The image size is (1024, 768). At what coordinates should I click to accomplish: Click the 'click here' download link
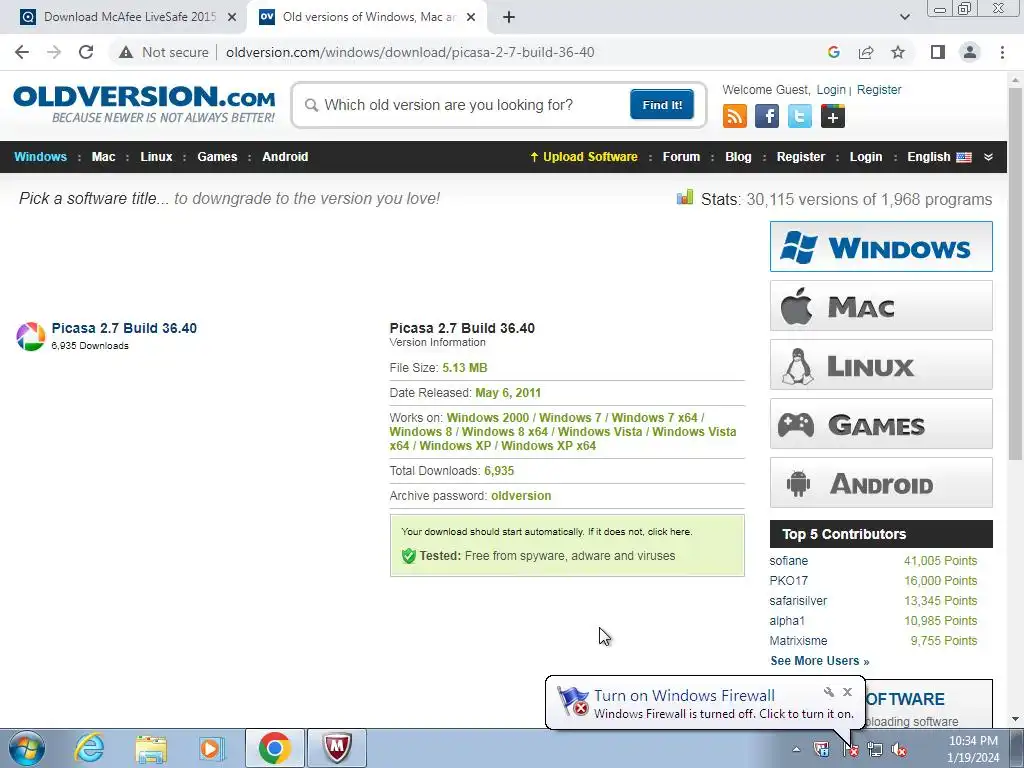[x=669, y=532]
